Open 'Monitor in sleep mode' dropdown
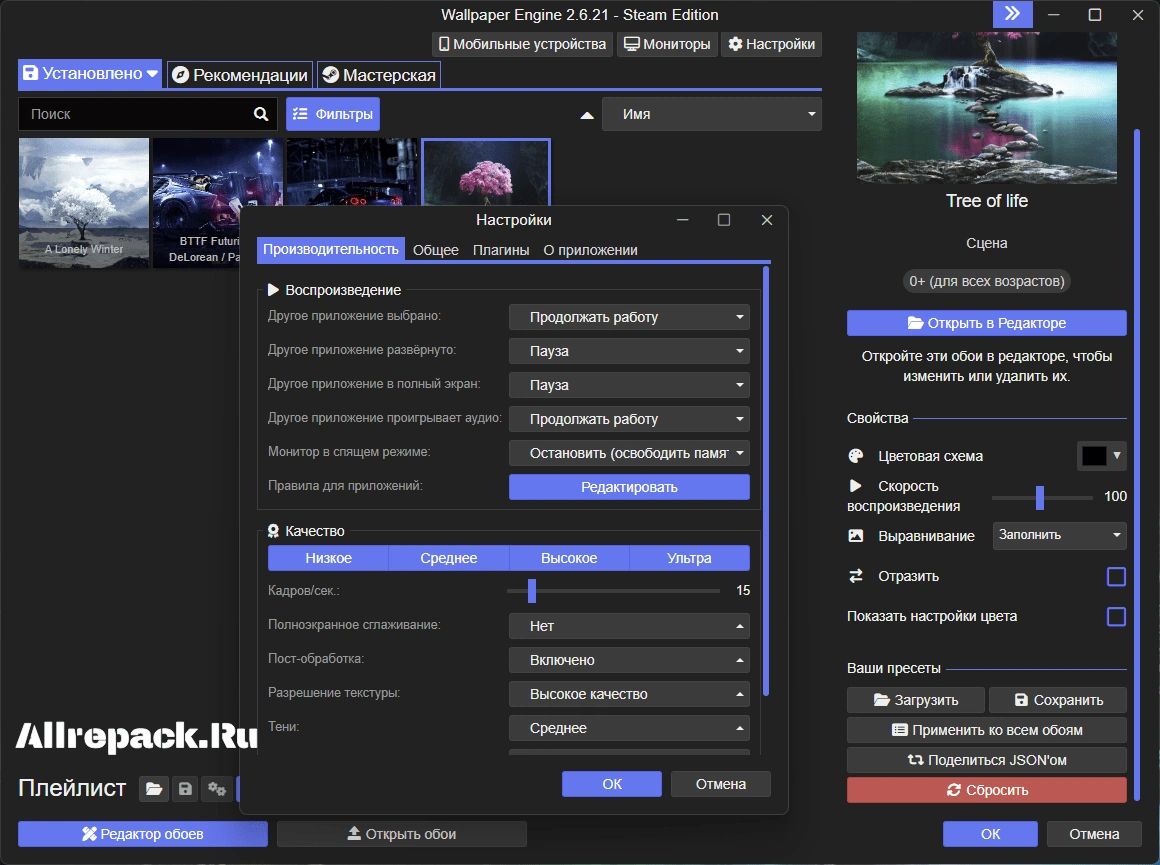This screenshot has width=1160, height=865. (x=629, y=453)
